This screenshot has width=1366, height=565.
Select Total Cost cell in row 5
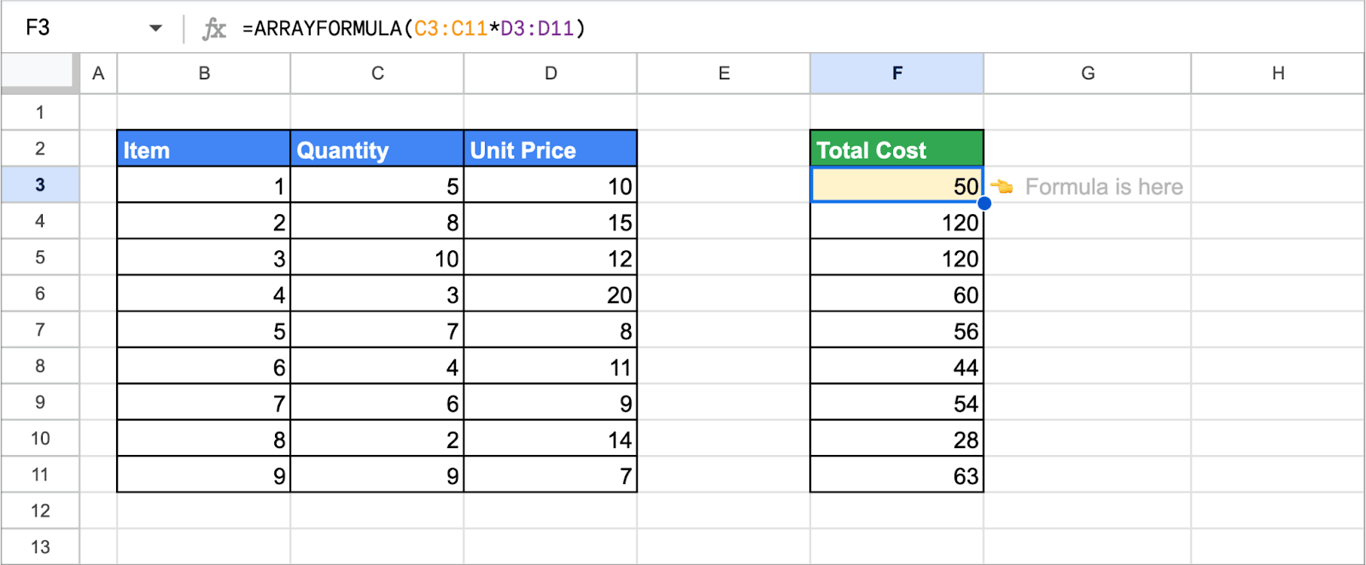pos(897,257)
